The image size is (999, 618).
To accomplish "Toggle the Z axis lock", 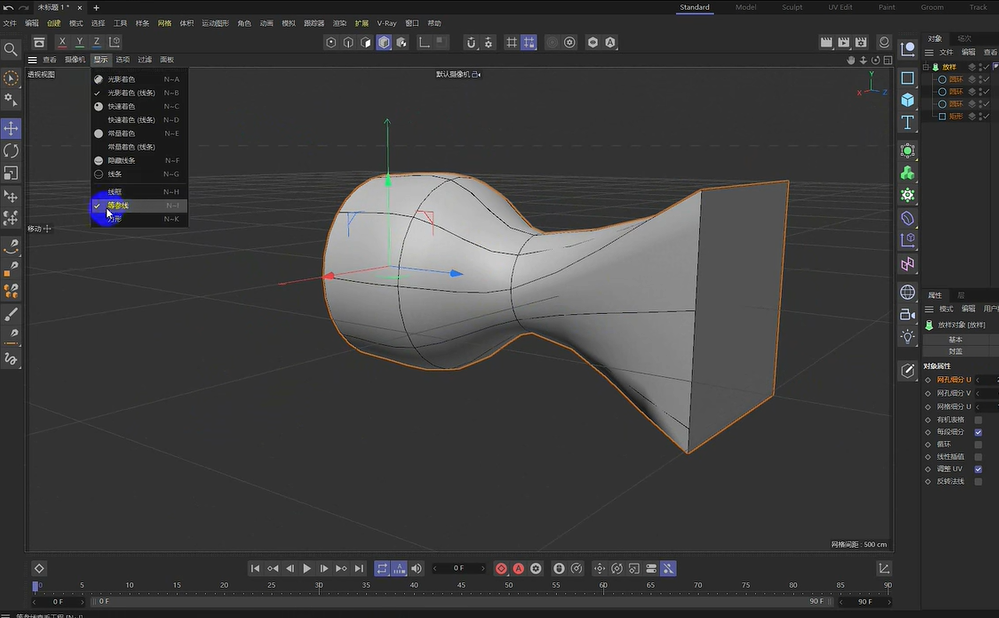I will click(x=96, y=42).
